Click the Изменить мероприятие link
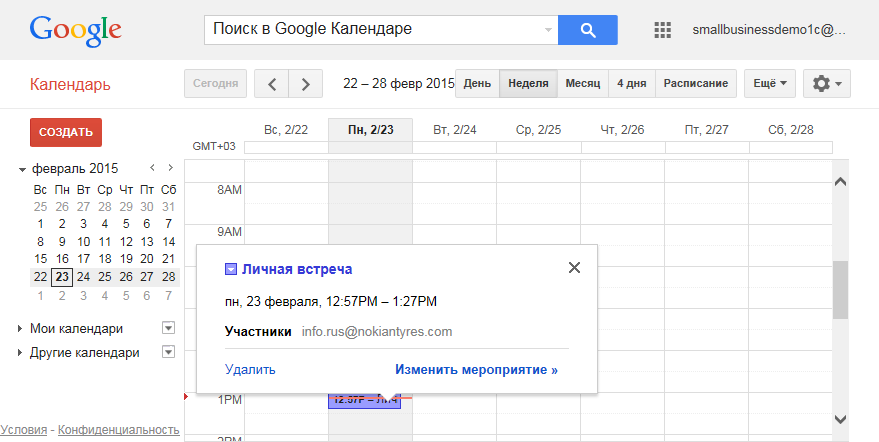 [476, 369]
